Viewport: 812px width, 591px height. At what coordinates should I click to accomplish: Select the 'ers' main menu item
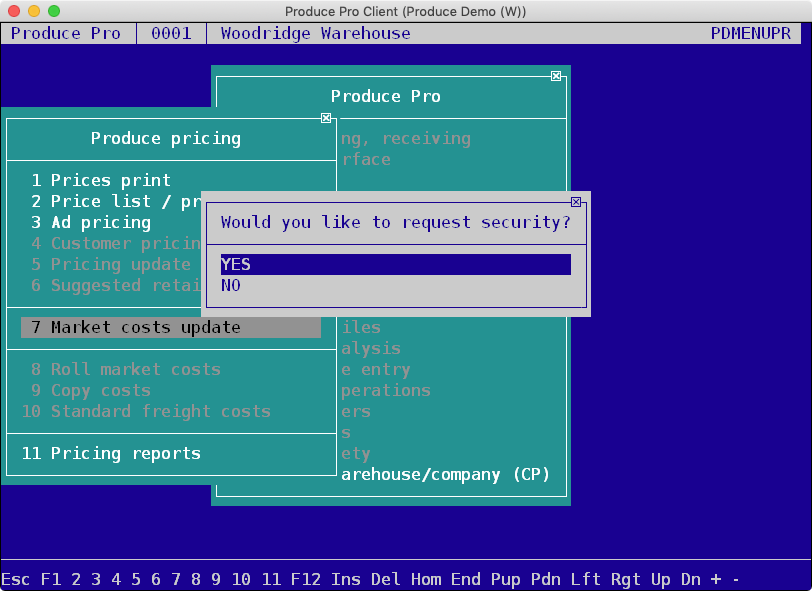click(356, 411)
